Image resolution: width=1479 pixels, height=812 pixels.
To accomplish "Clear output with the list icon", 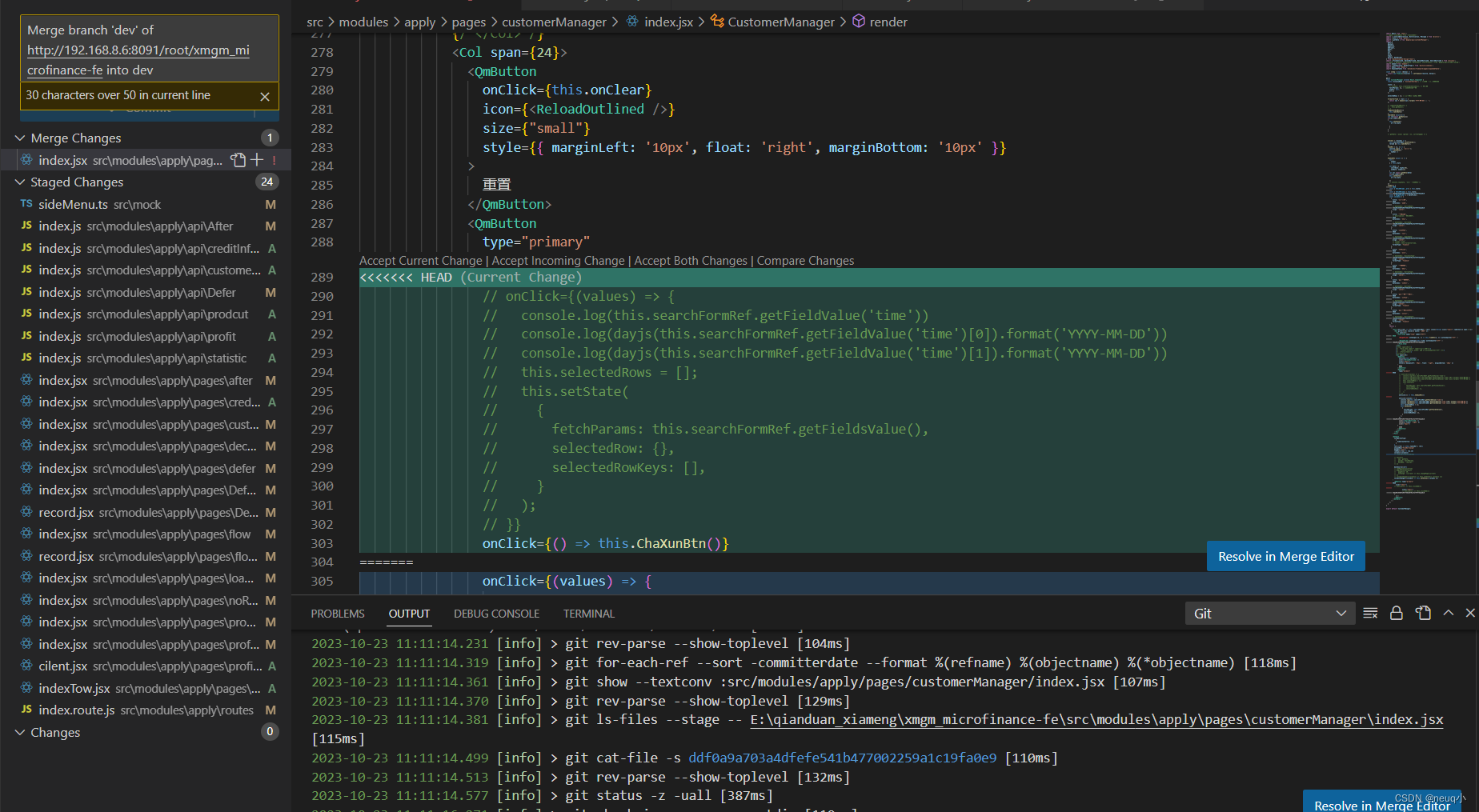I will pos(1370,613).
